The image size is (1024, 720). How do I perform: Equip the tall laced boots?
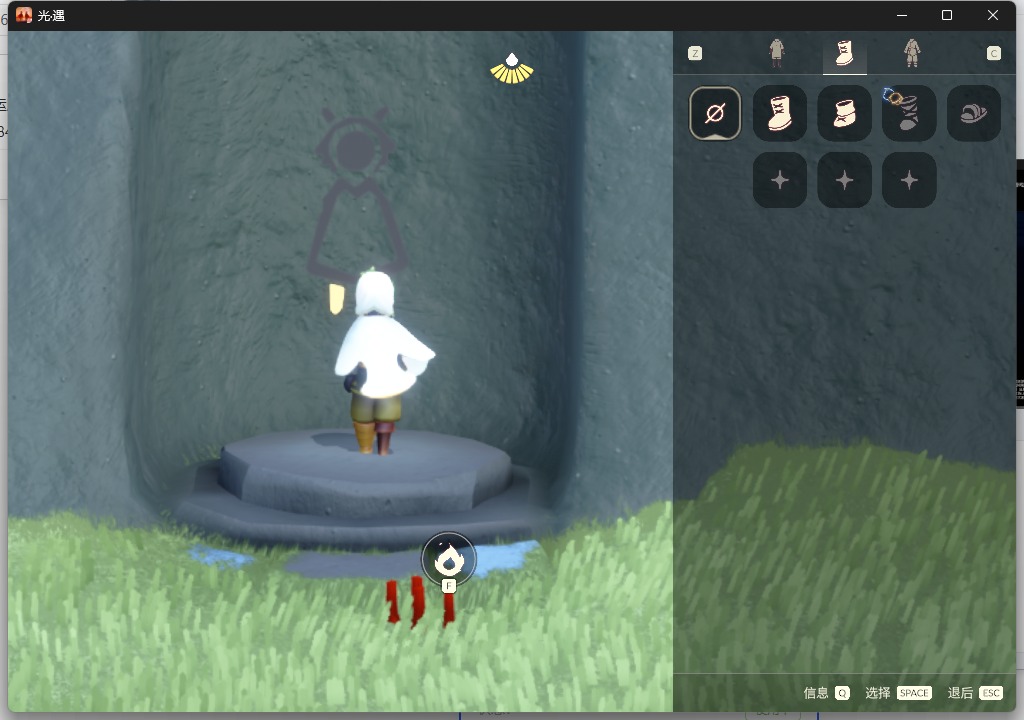[780, 113]
